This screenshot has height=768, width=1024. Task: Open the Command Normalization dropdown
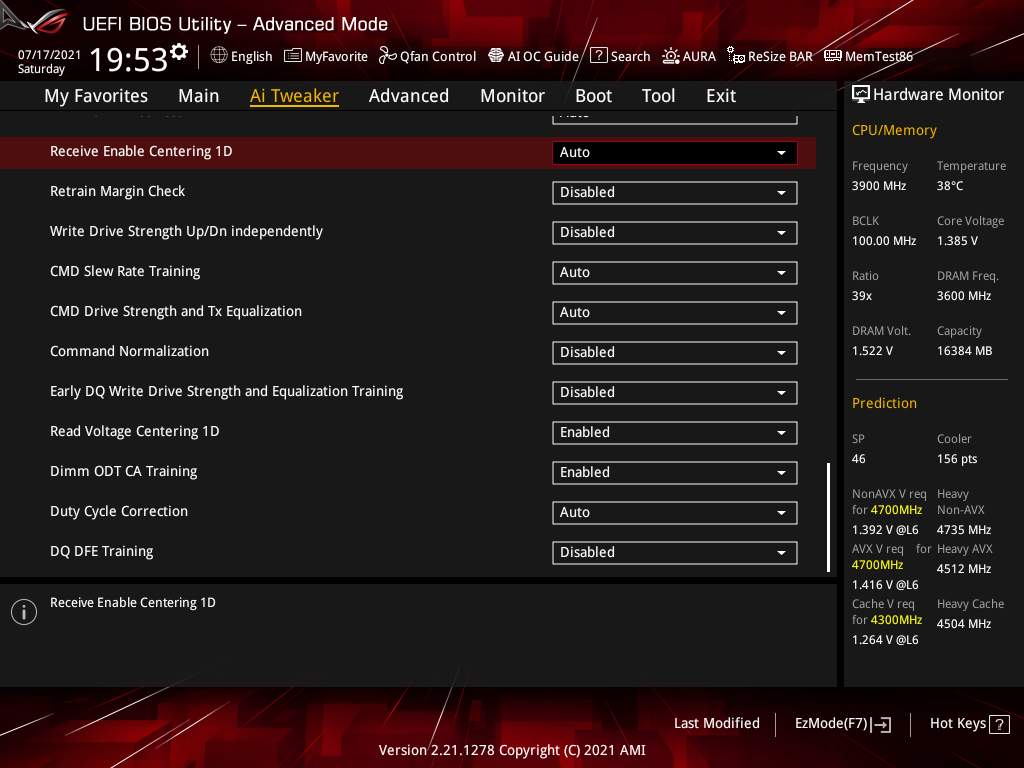[675, 353]
